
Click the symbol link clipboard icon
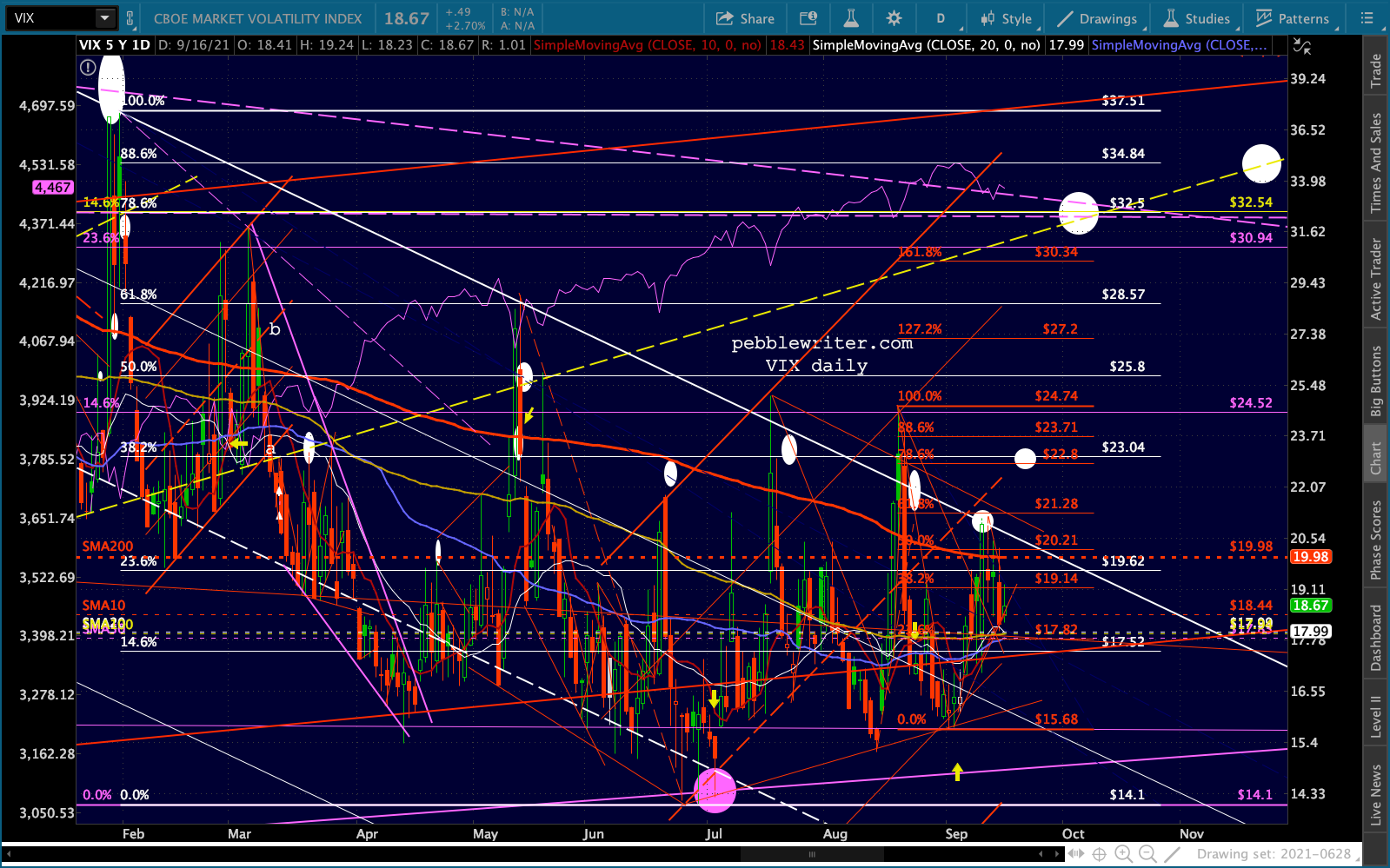[130, 18]
